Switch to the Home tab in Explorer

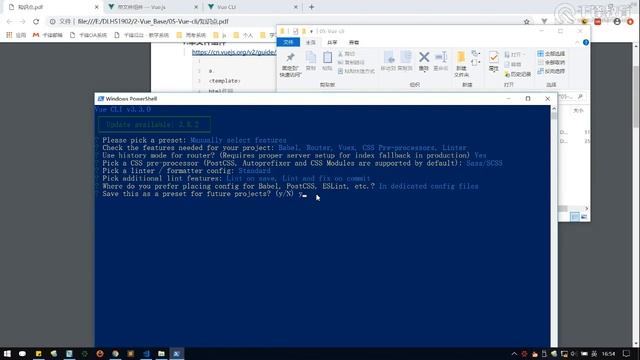(x=311, y=42)
